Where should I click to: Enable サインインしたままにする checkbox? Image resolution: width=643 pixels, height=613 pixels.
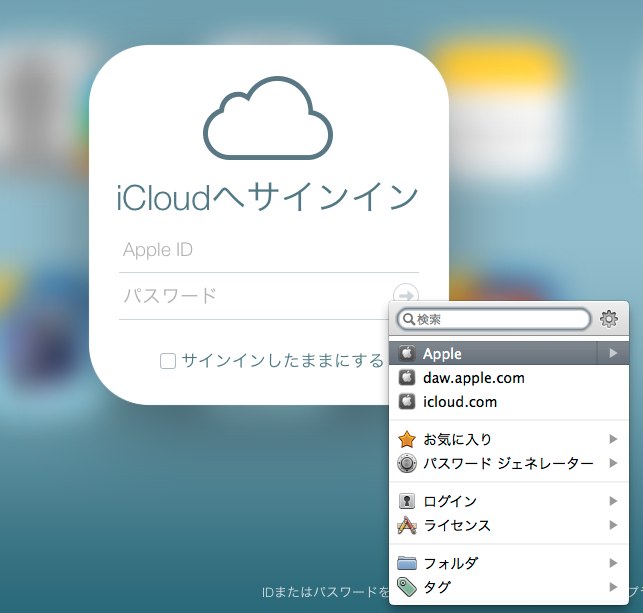pyautogui.click(x=168, y=361)
